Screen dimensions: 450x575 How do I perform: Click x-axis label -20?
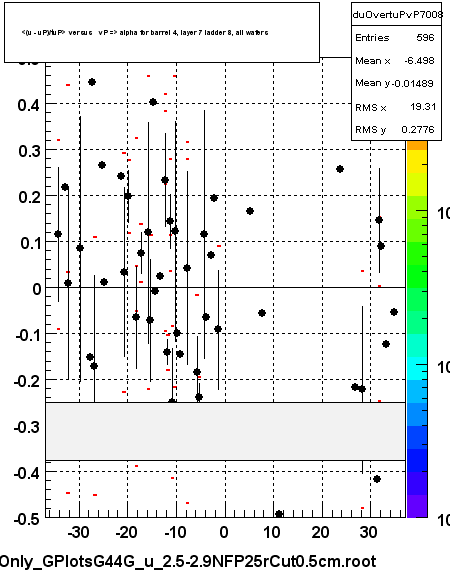(127, 532)
